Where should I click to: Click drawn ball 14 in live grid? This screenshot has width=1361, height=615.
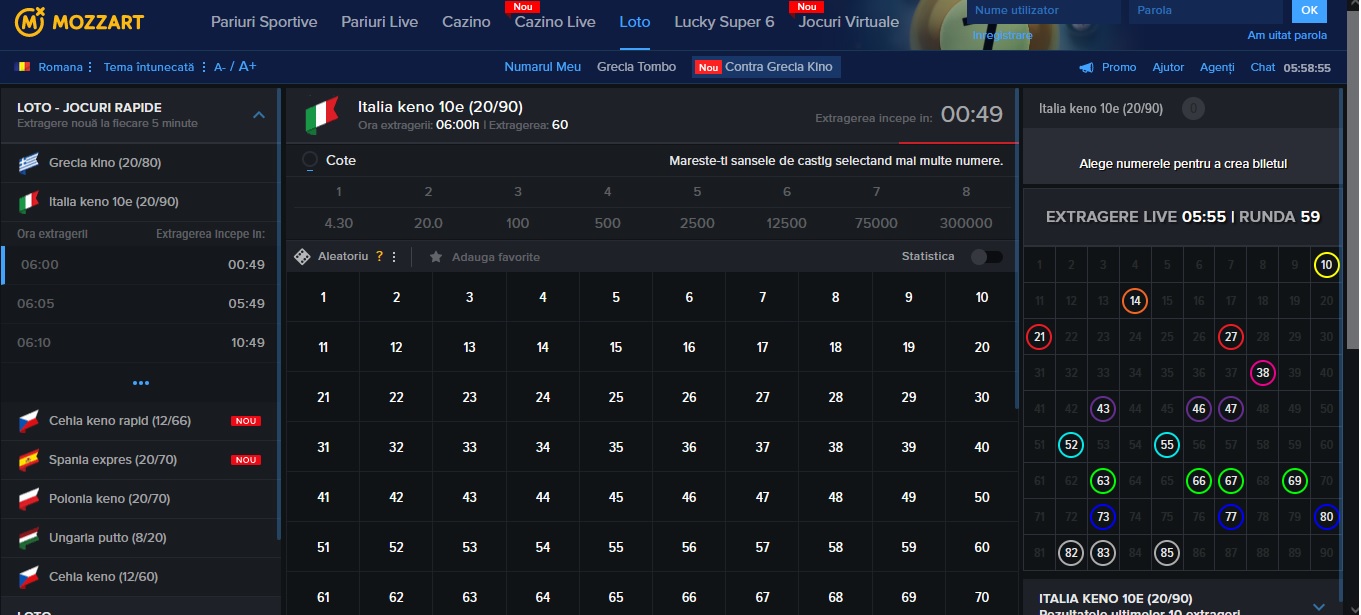[x=1134, y=301]
